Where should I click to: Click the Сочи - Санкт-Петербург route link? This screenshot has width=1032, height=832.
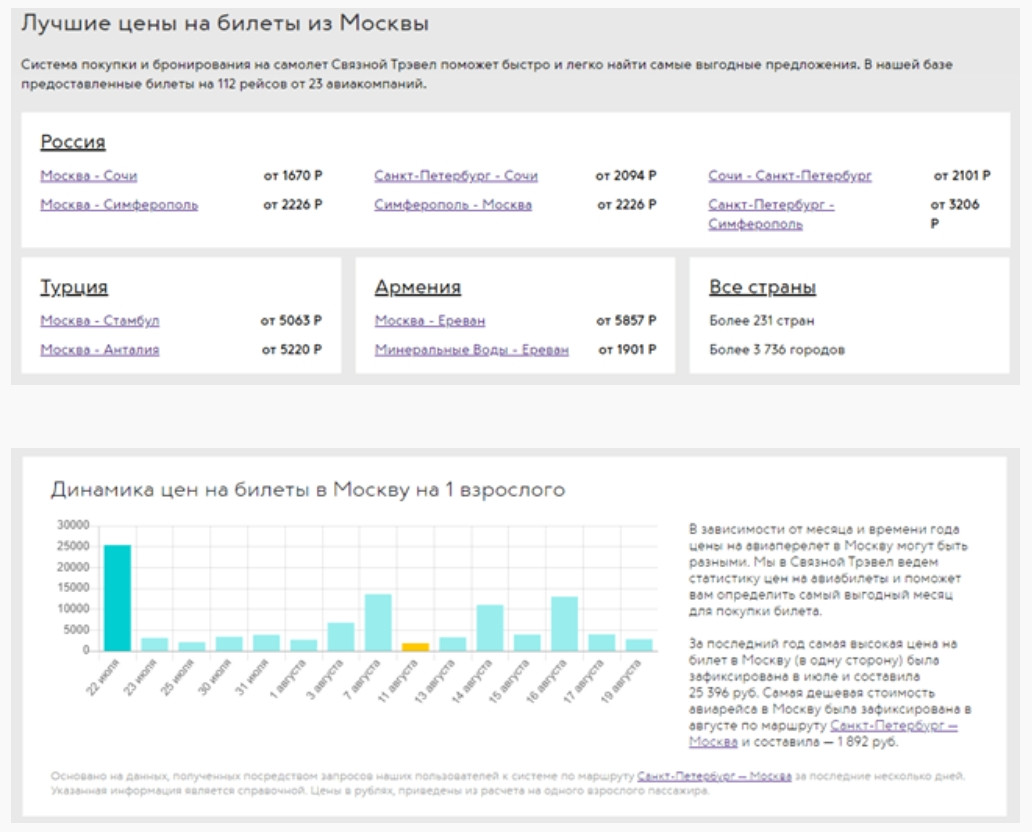click(x=790, y=176)
